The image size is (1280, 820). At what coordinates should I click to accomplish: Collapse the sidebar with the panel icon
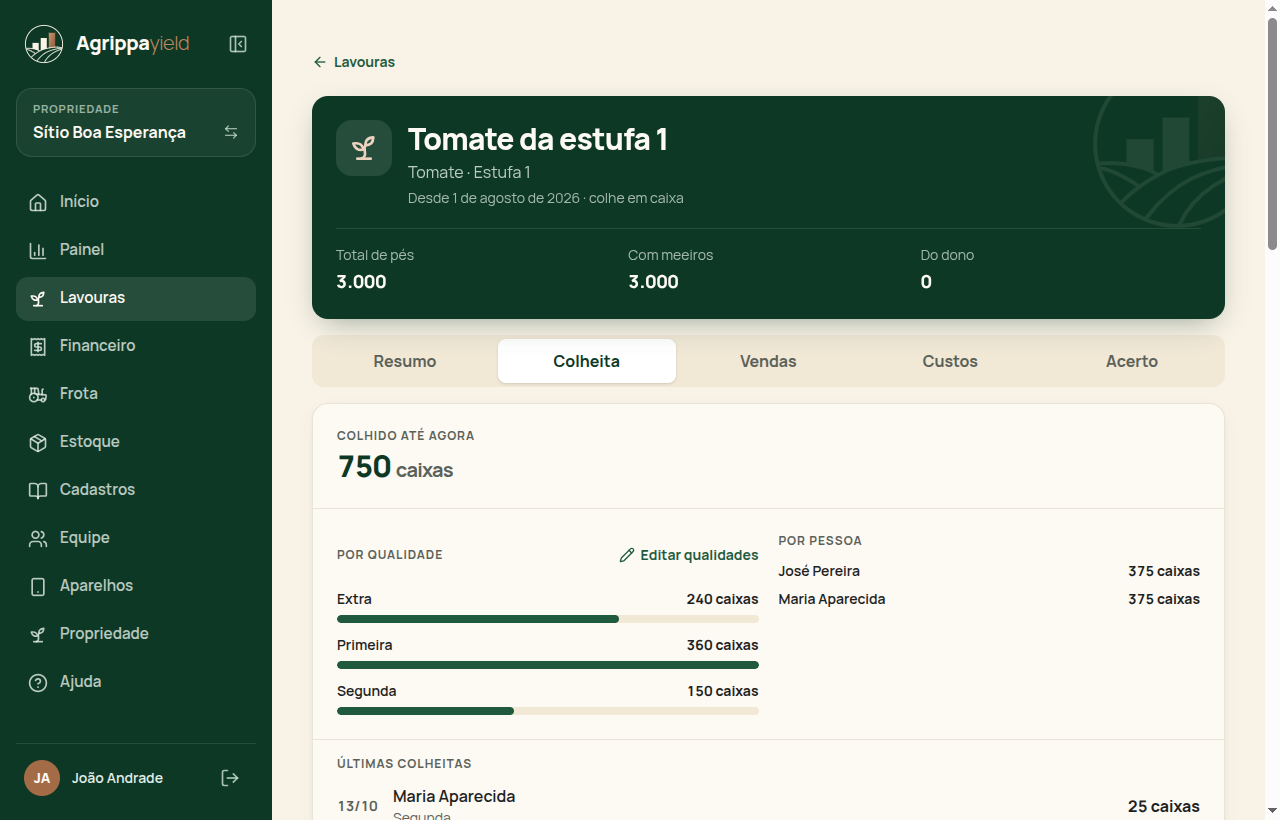point(238,44)
